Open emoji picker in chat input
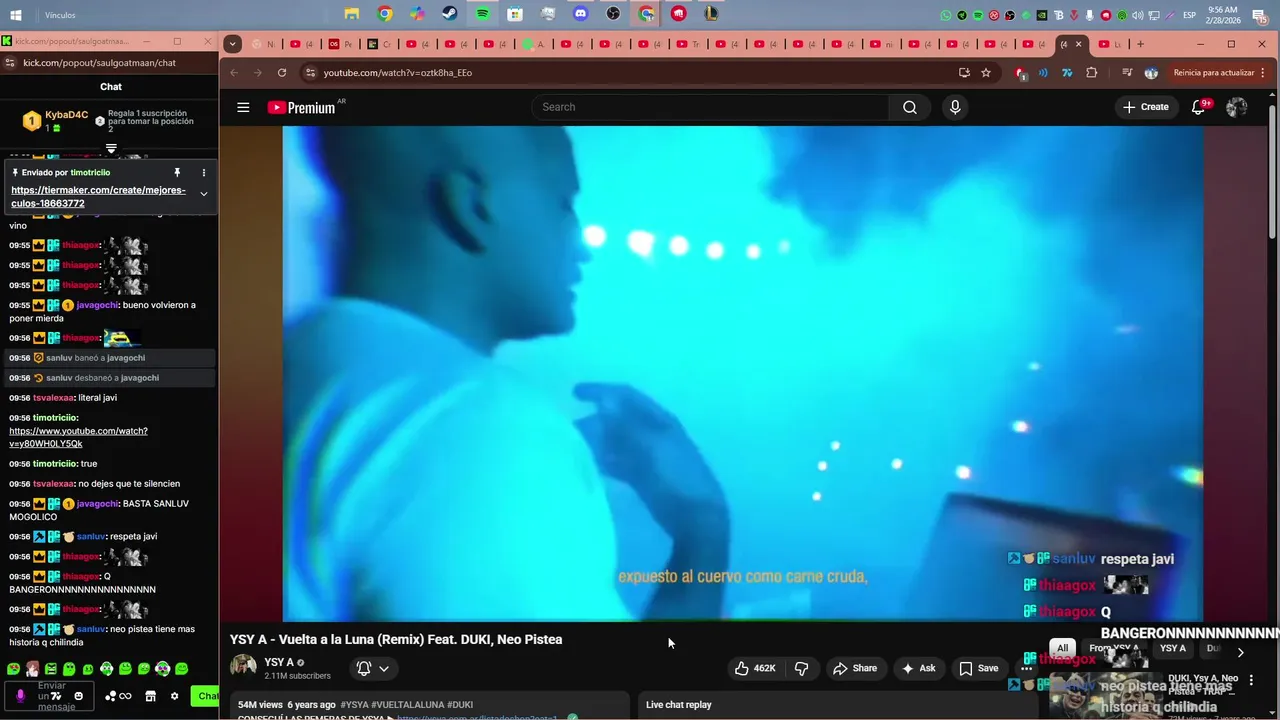1280x720 pixels. click(x=79, y=696)
